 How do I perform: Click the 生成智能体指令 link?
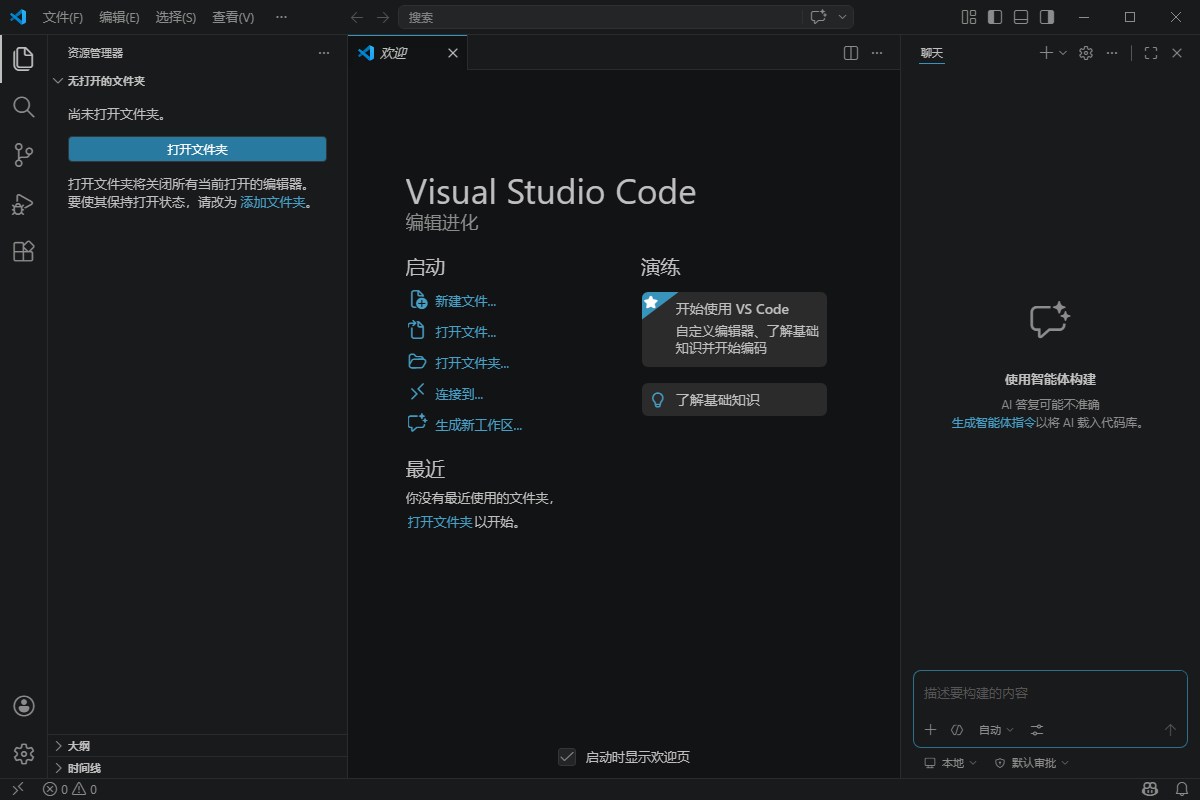click(993, 423)
